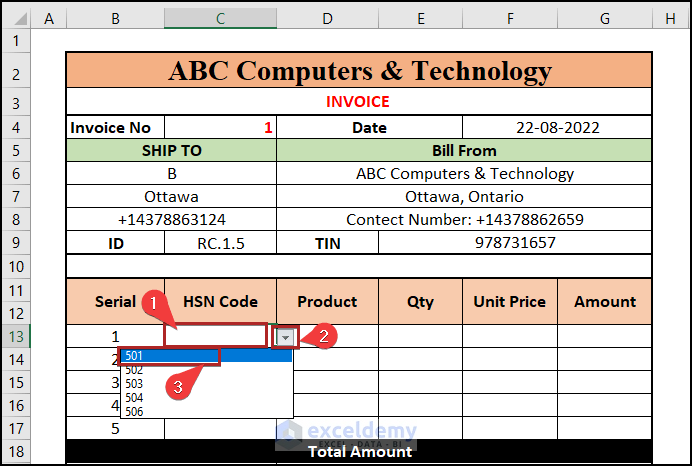
Task: Choose 506 from the dropdown list
Action: 207,411
